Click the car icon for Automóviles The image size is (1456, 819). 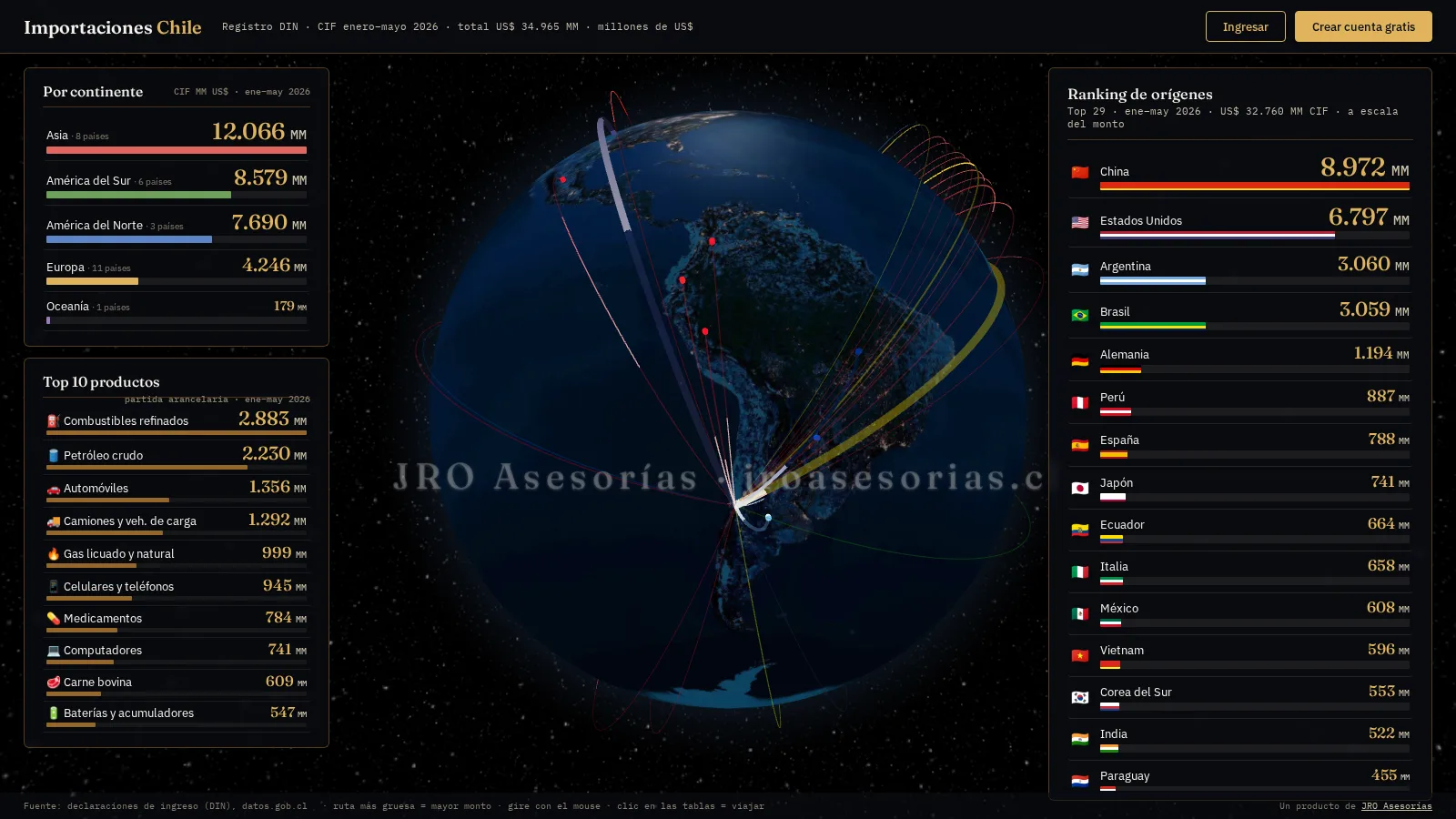click(x=53, y=489)
